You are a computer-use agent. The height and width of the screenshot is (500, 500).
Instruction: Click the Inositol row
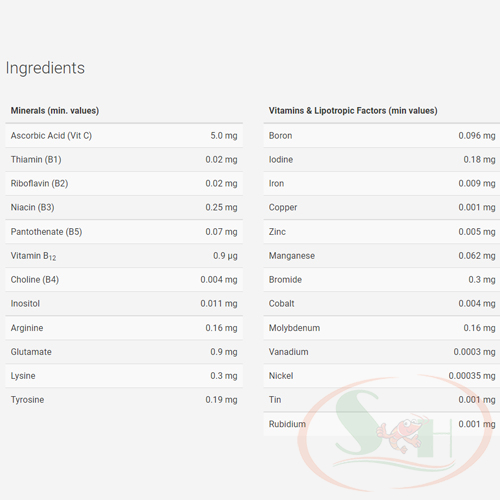coord(124,304)
